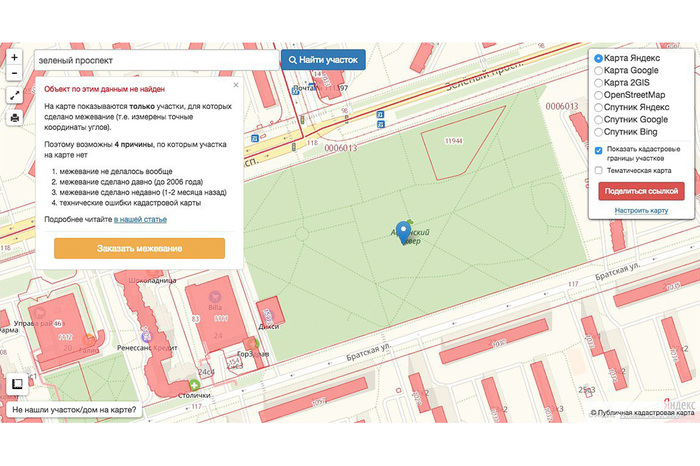
Task: Zoom in with the plus button
Action: click(14, 58)
